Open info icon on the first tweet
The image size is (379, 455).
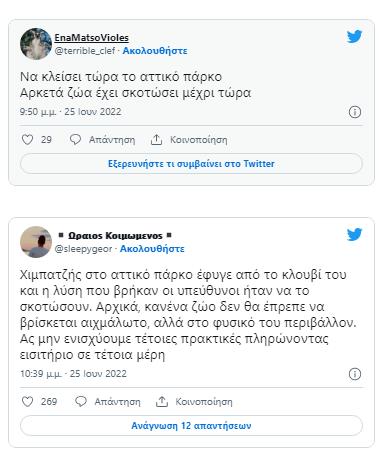[x=355, y=112]
